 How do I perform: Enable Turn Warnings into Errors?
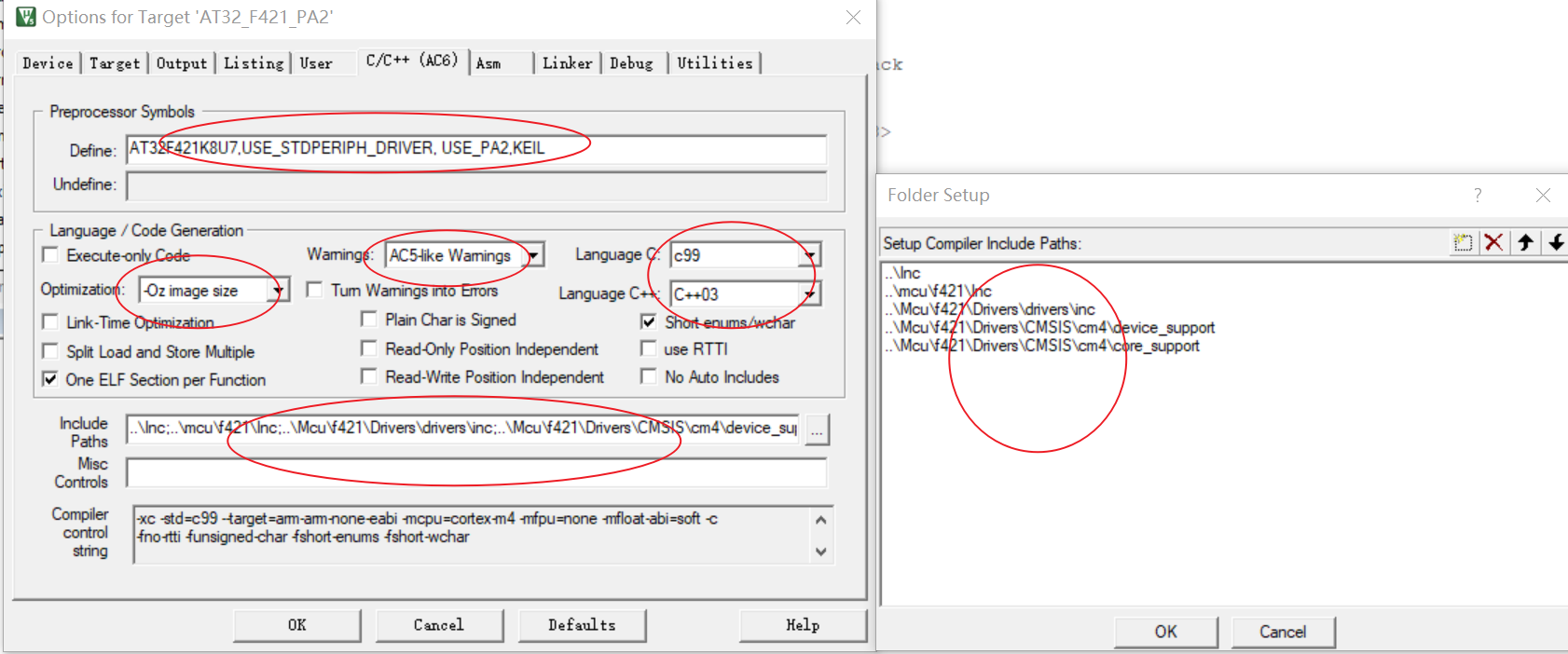pyautogui.click(x=314, y=290)
